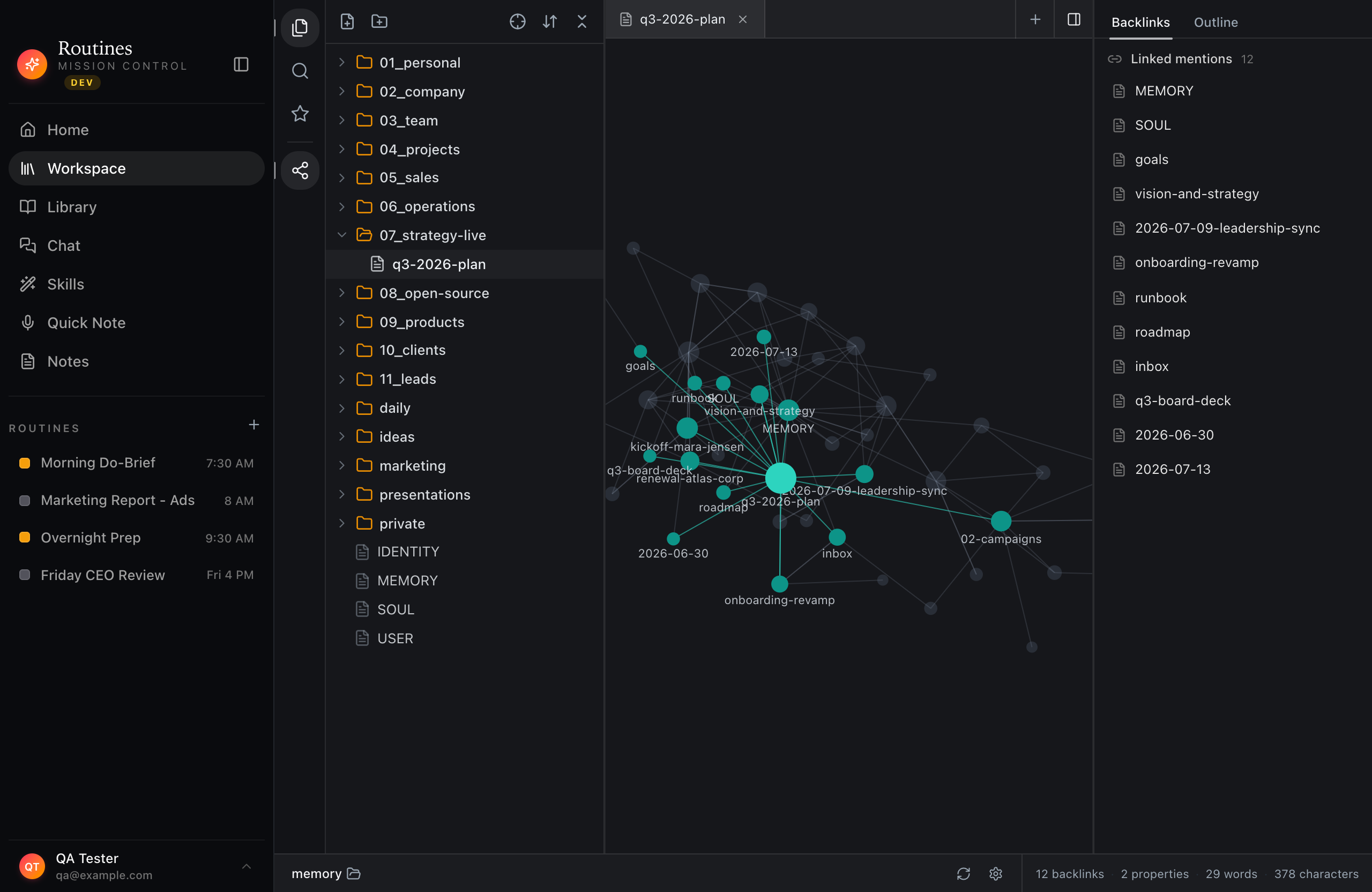Viewport: 1372px width, 892px height.
Task: Expand the 01_personal folder
Action: [x=465, y=62]
